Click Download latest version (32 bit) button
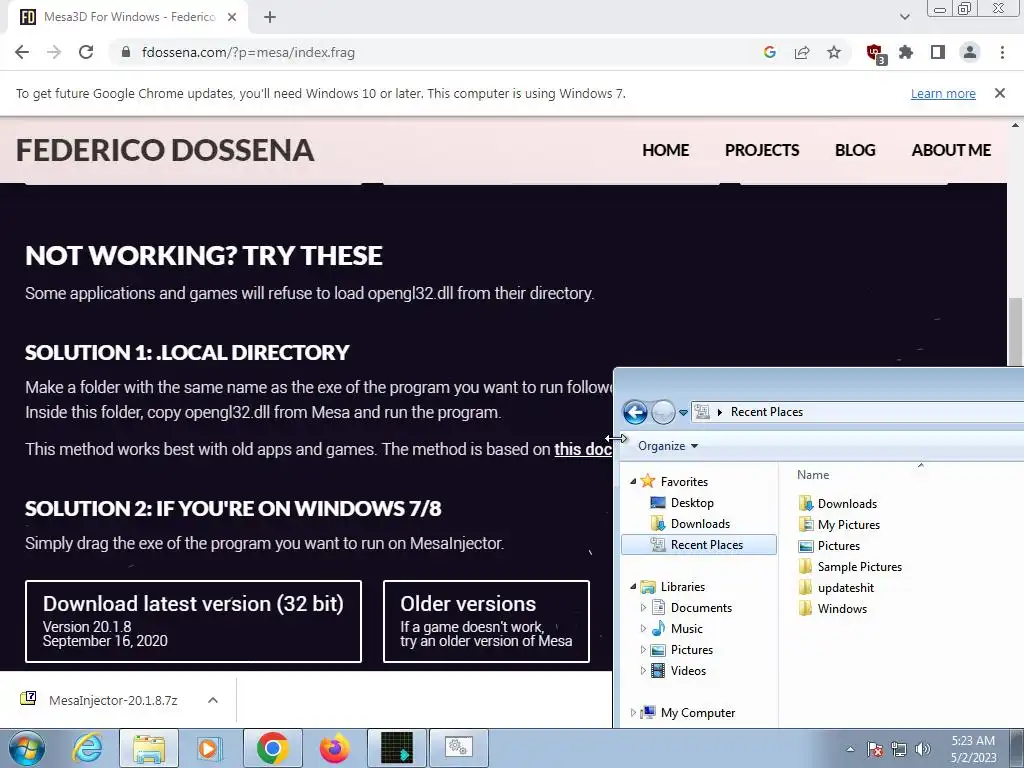This screenshot has height=768, width=1024. (x=193, y=621)
